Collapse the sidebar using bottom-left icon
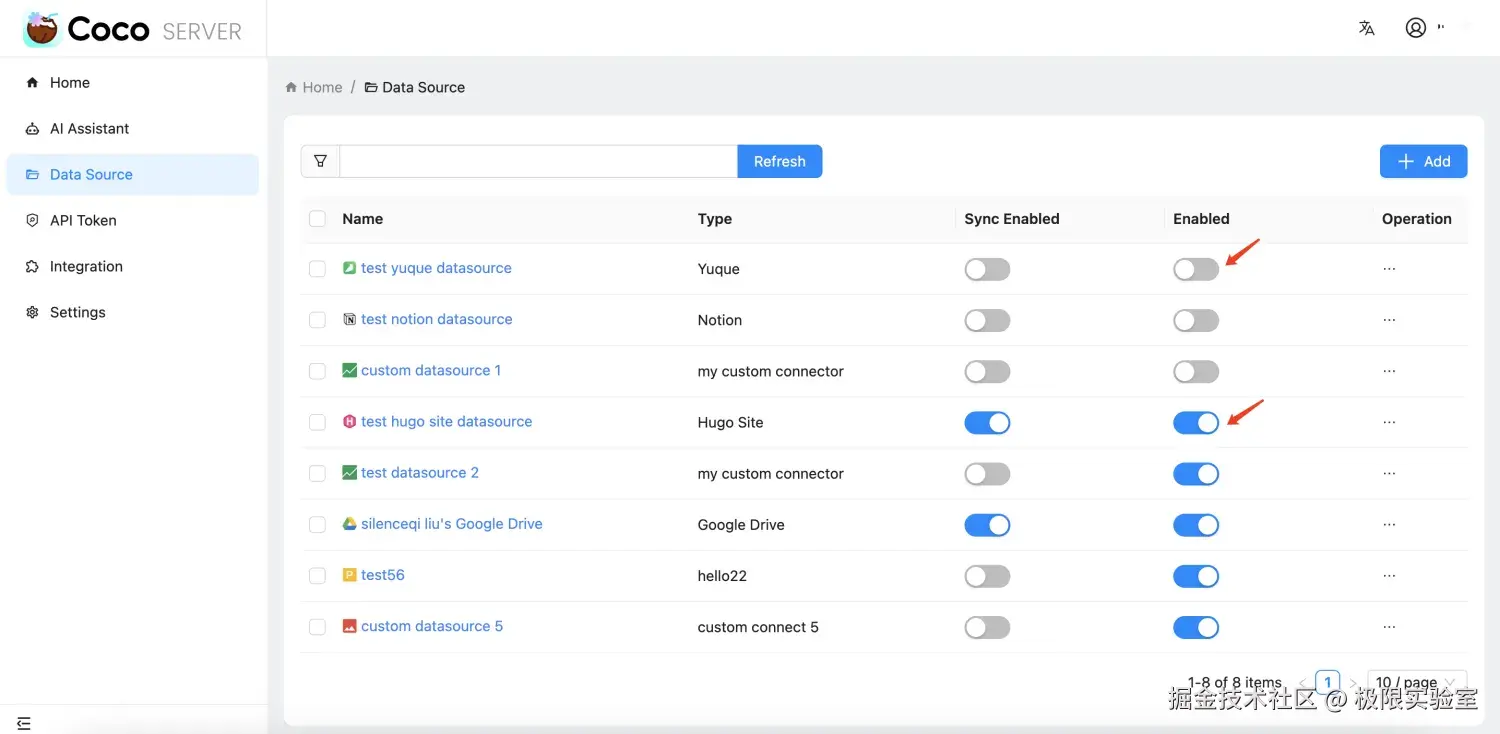The width and height of the screenshot is (1500, 734). (x=24, y=723)
